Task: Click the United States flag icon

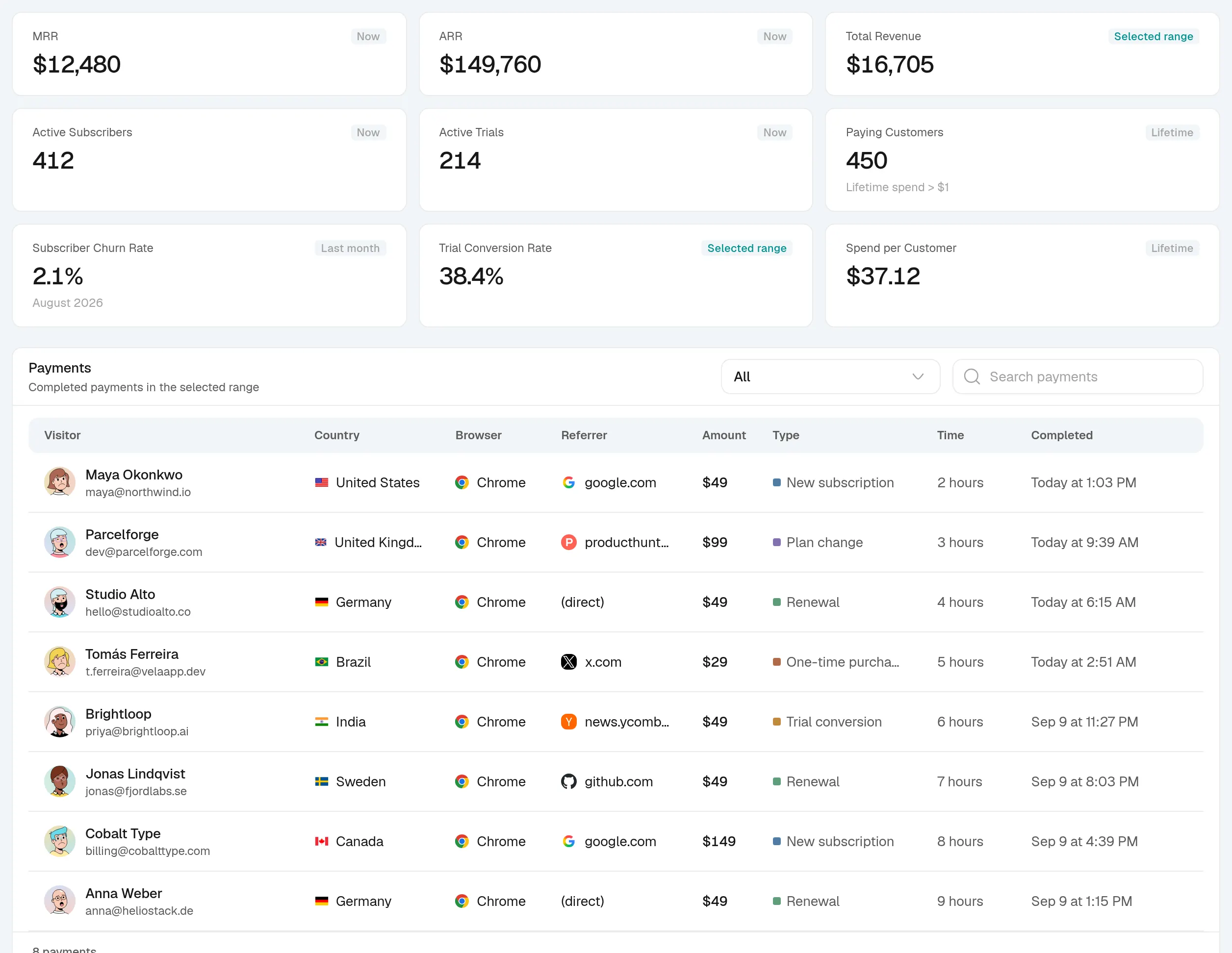Action: (322, 482)
